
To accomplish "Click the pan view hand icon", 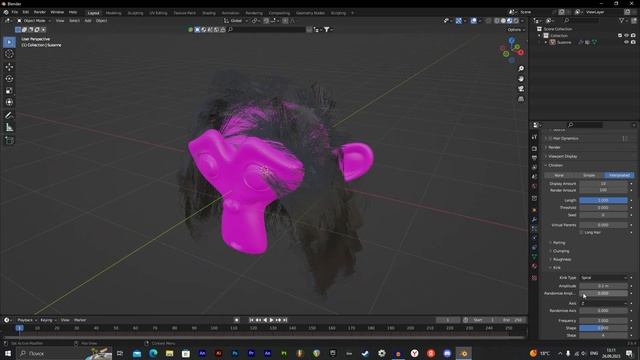I will coord(521,79).
